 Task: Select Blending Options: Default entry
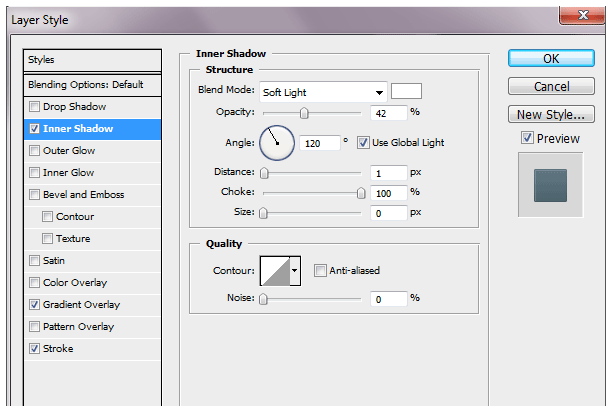point(86,85)
